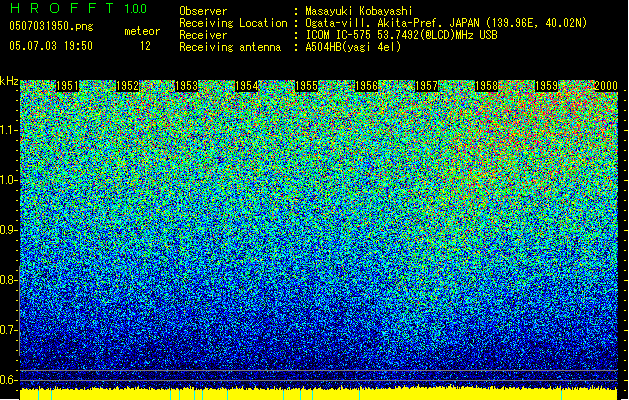
Task: Click the 0.8 frequency axis label
Action: coord(8,280)
